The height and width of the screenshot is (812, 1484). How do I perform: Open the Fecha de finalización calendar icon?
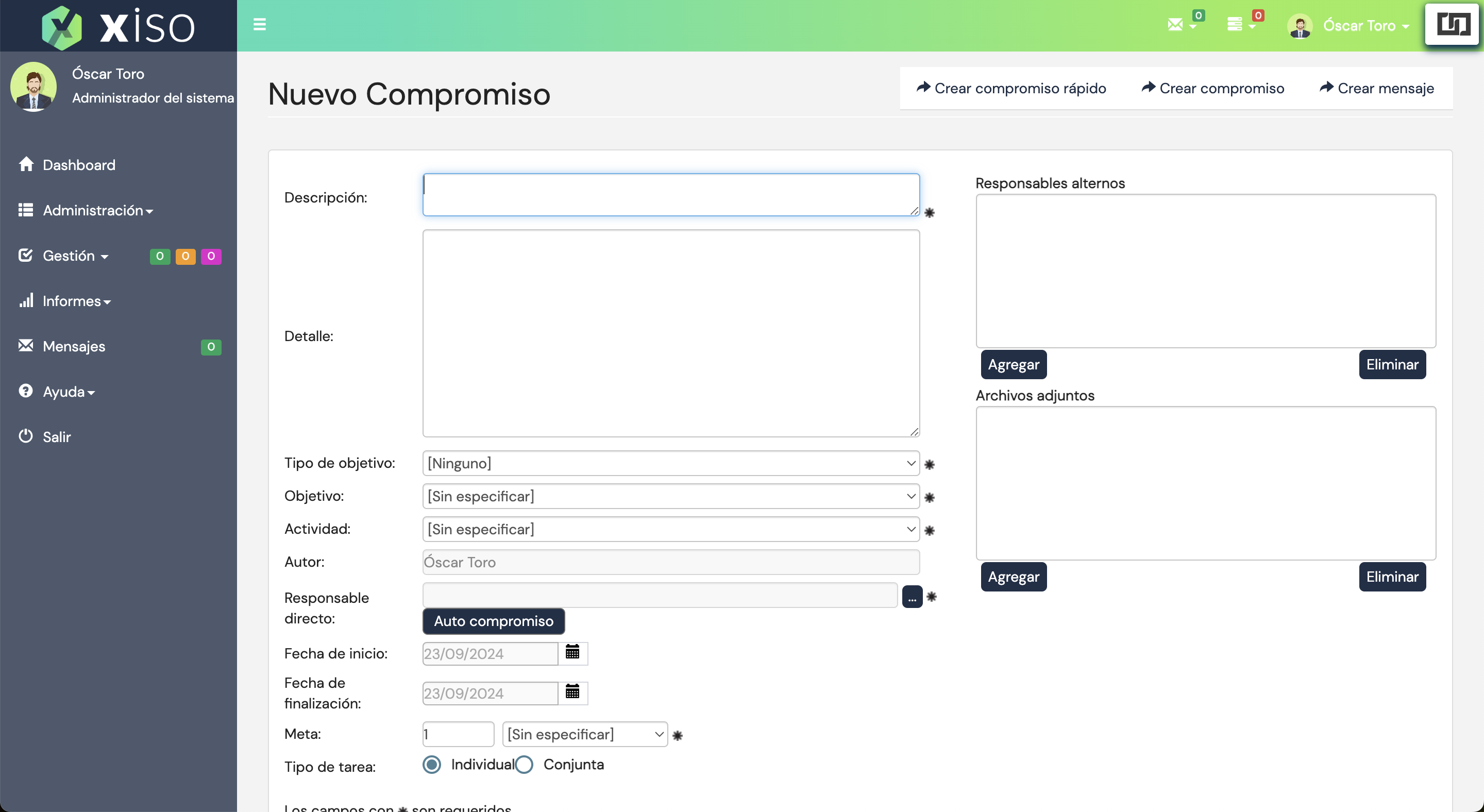pyautogui.click(x=572, y=692)
